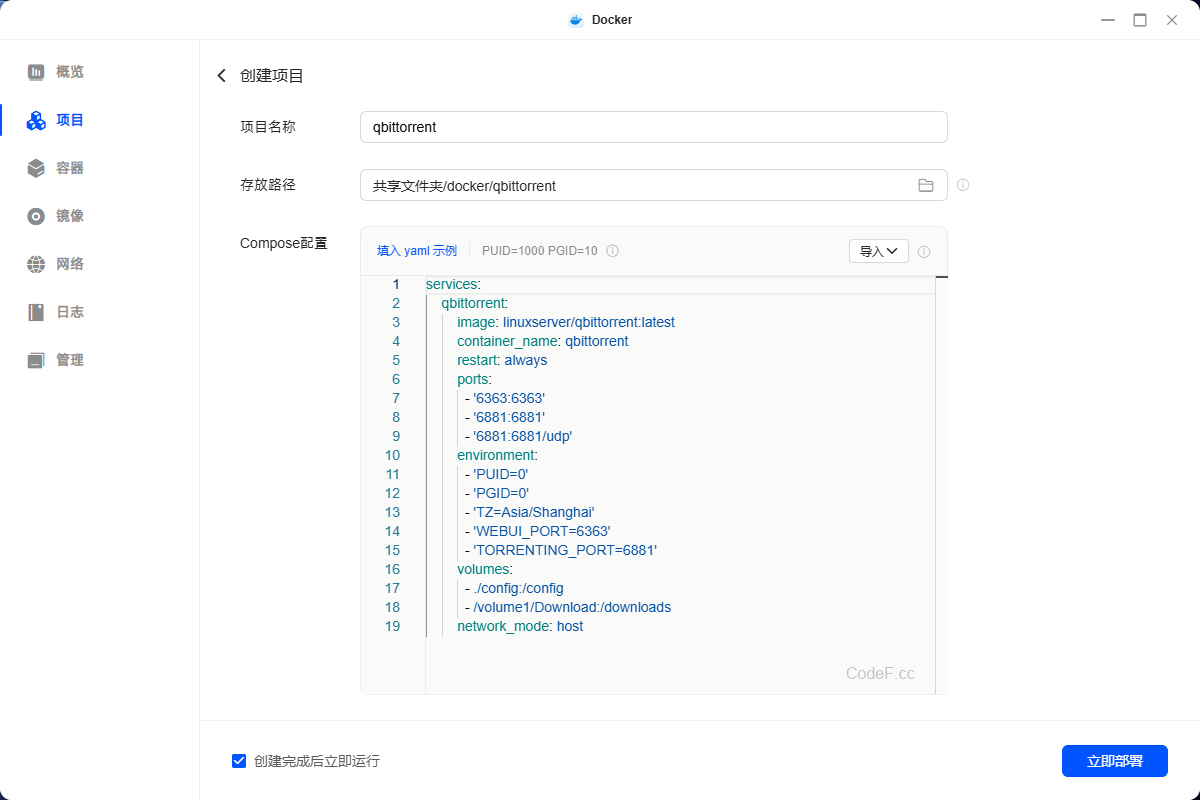Open the 管理 management icon
This screenshot has width=1200, height=800.
tap(37, 360)
